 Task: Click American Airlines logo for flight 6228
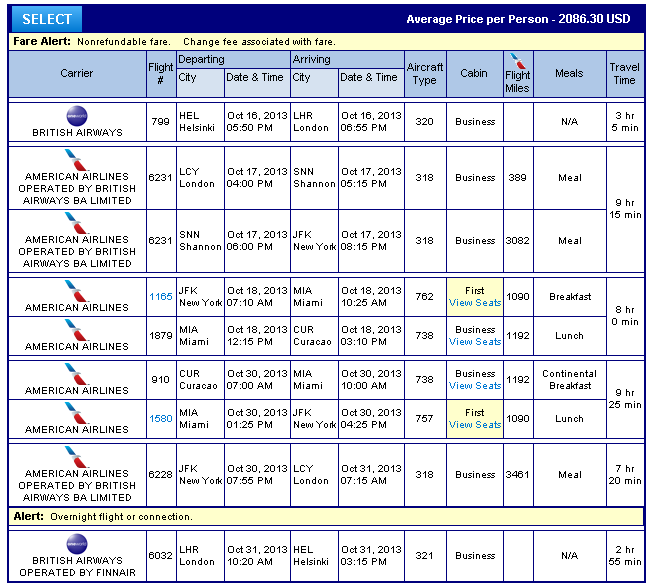click(77, 456)
